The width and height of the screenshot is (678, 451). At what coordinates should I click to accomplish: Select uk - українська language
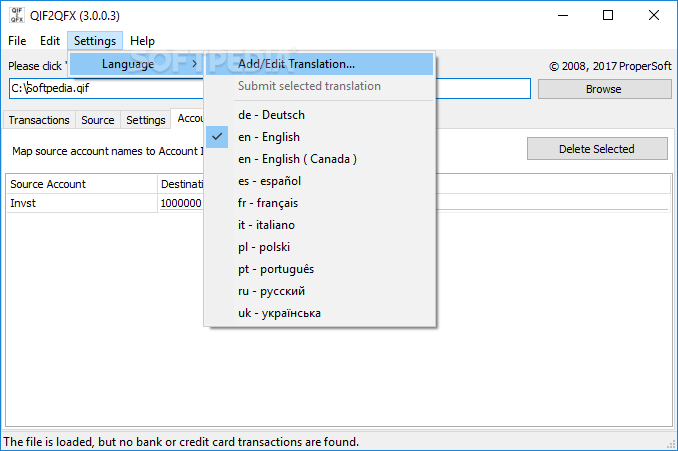click(320, 313)
